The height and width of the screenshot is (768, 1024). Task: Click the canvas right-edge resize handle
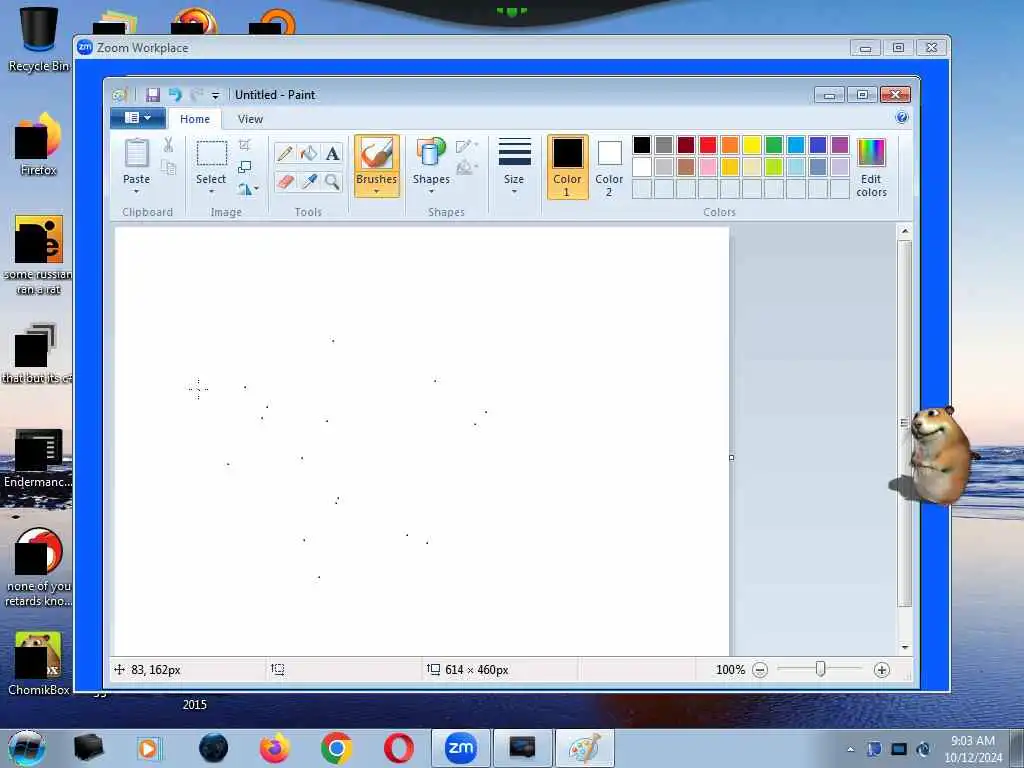click(x=731, y=457)
